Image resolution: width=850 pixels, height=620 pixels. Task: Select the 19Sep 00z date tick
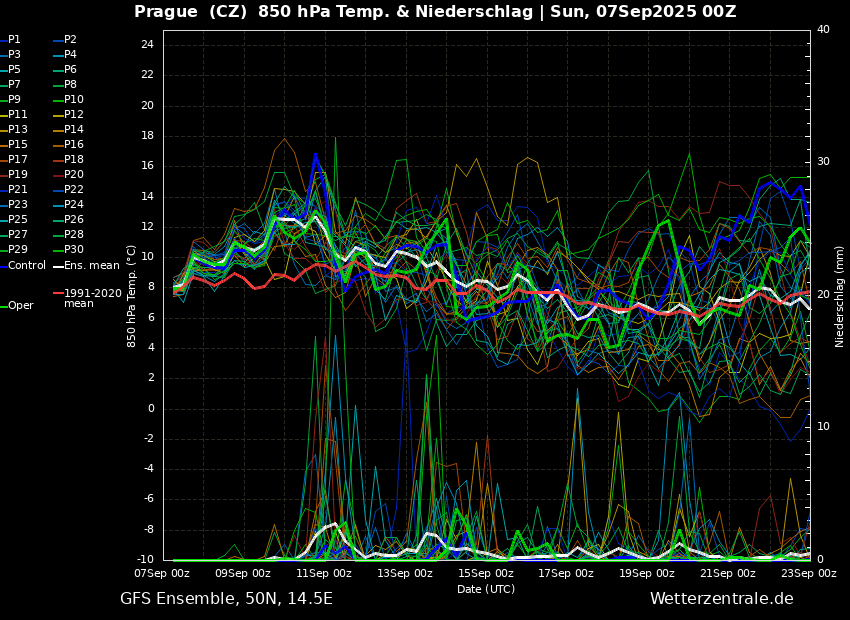[647, 573]
